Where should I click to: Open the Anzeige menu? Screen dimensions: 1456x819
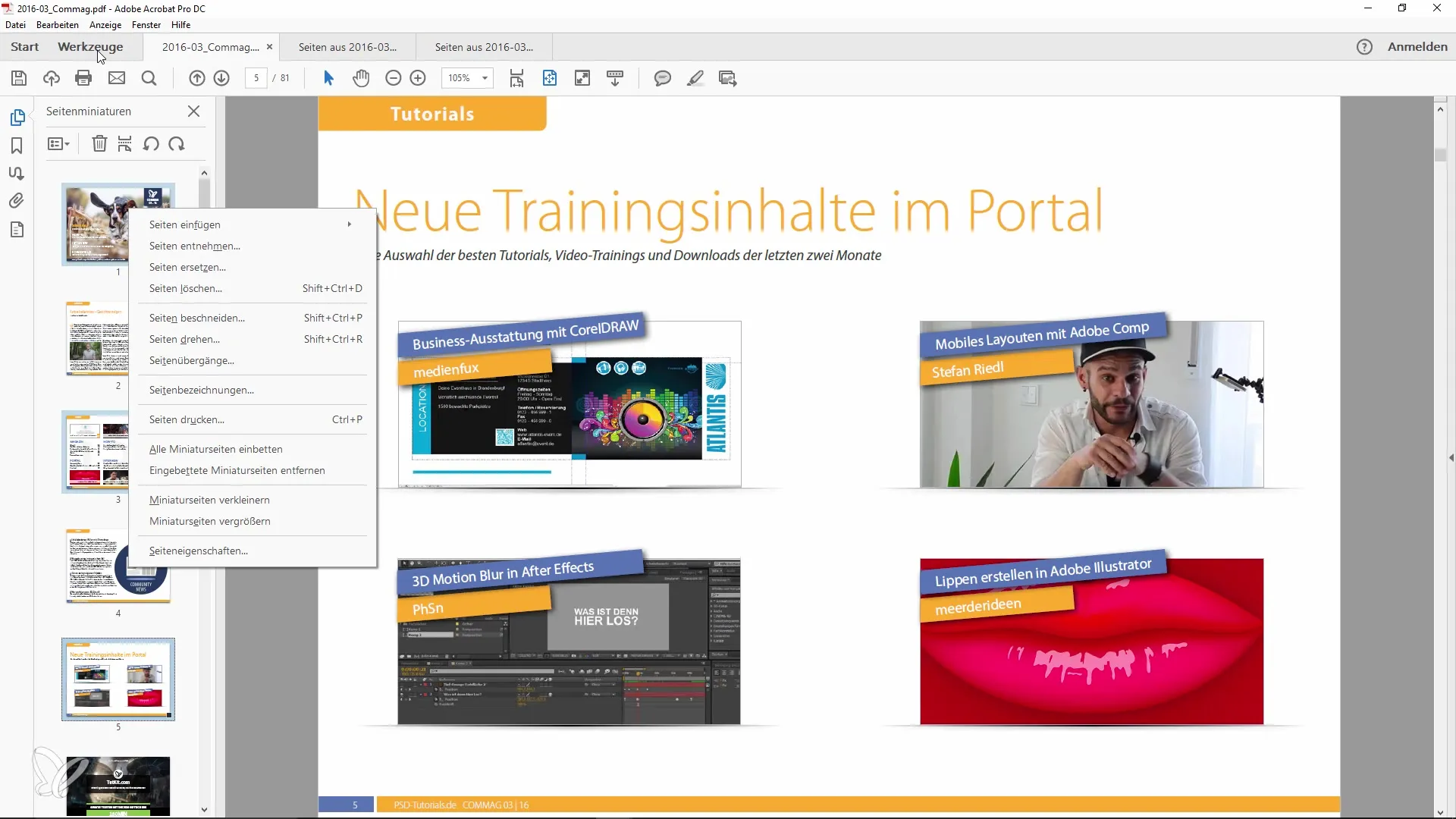[105, 25]
